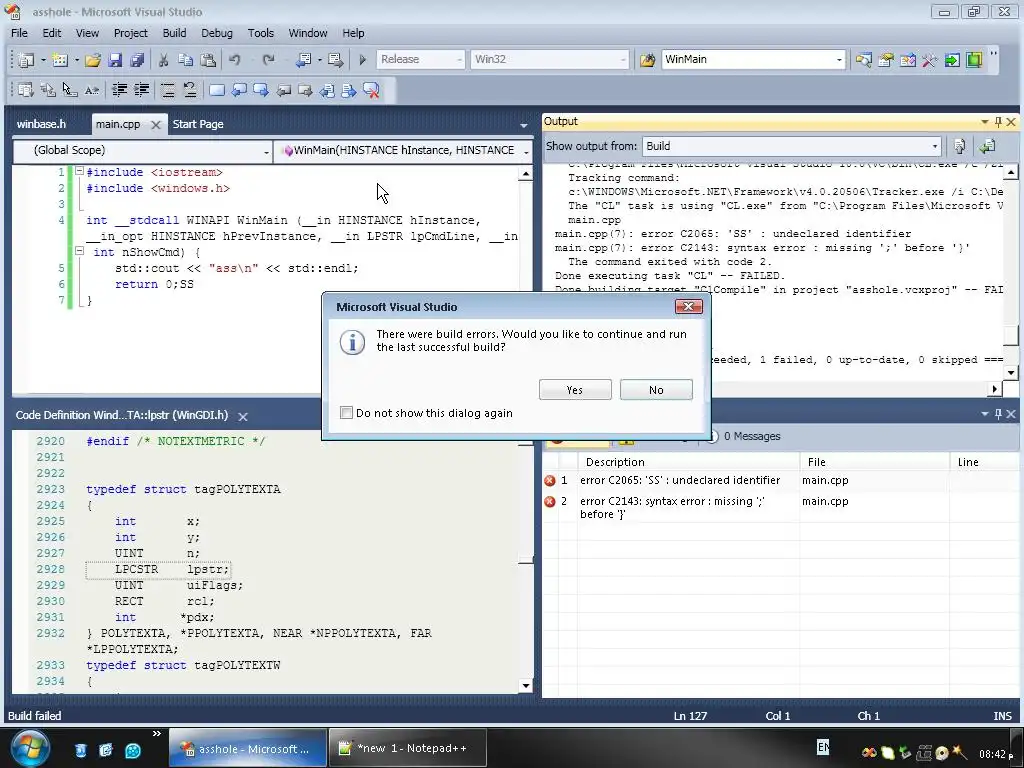Click the Output panel horizontal scrollbar right arrow

[994, 389]
